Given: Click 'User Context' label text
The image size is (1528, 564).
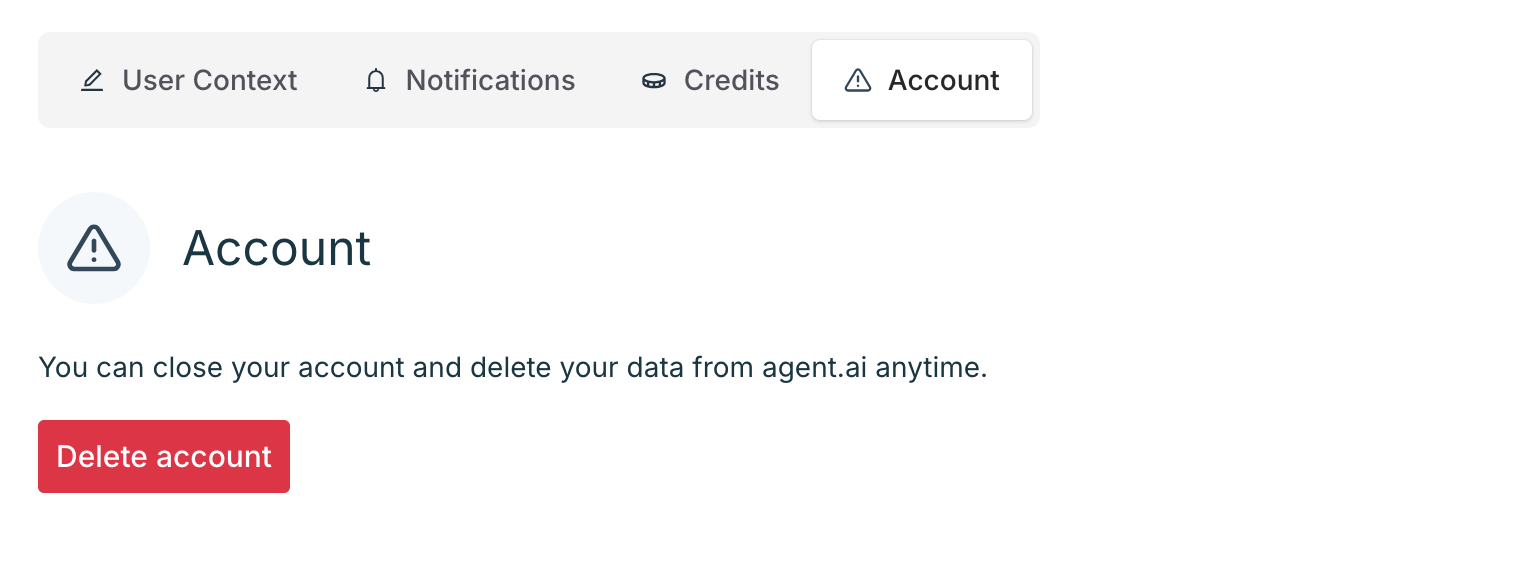Looking at the screenshot, I should pyautogui.click(x=210, y=81).
